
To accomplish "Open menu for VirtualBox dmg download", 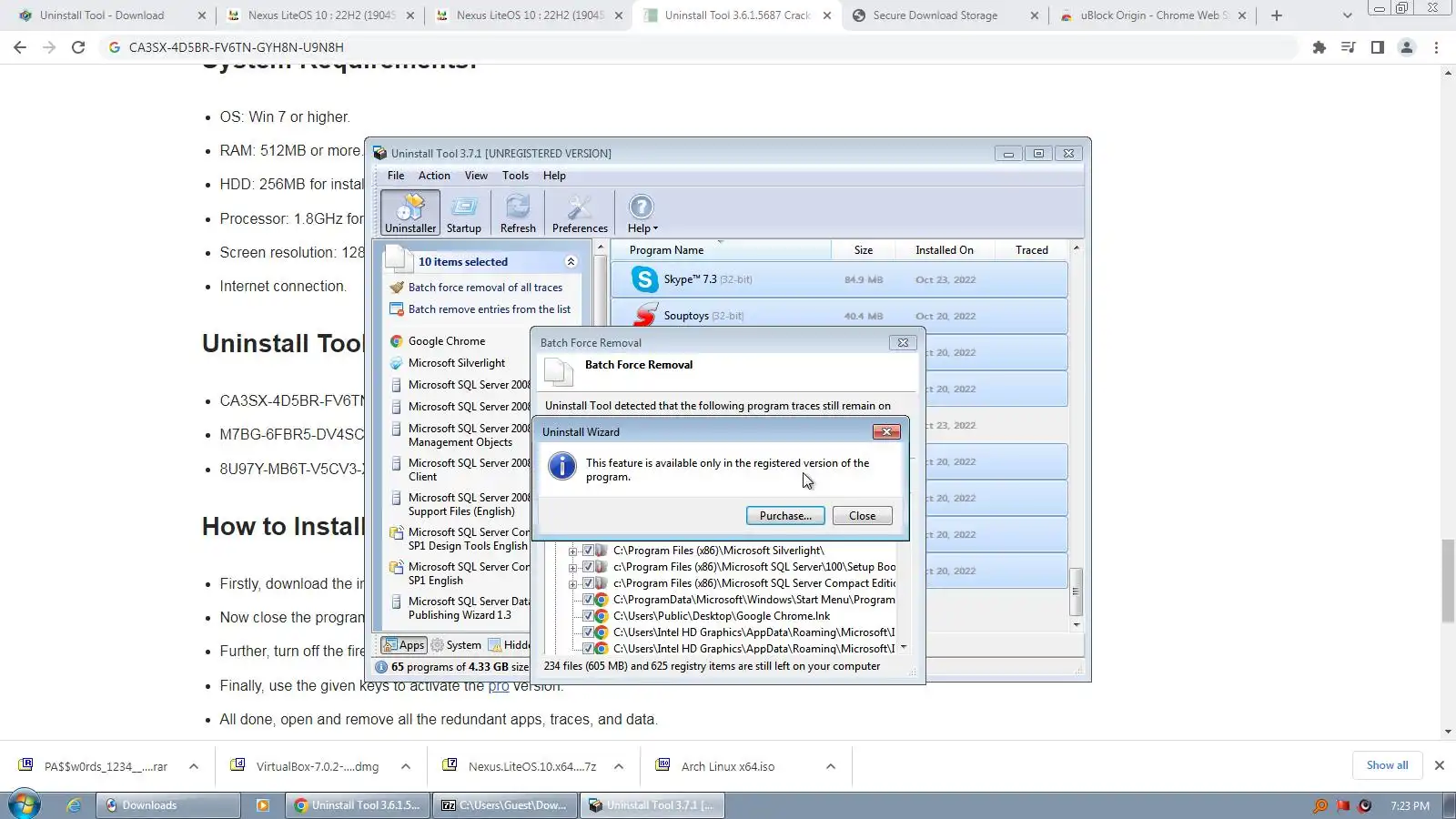I will [x=406, y=766].
